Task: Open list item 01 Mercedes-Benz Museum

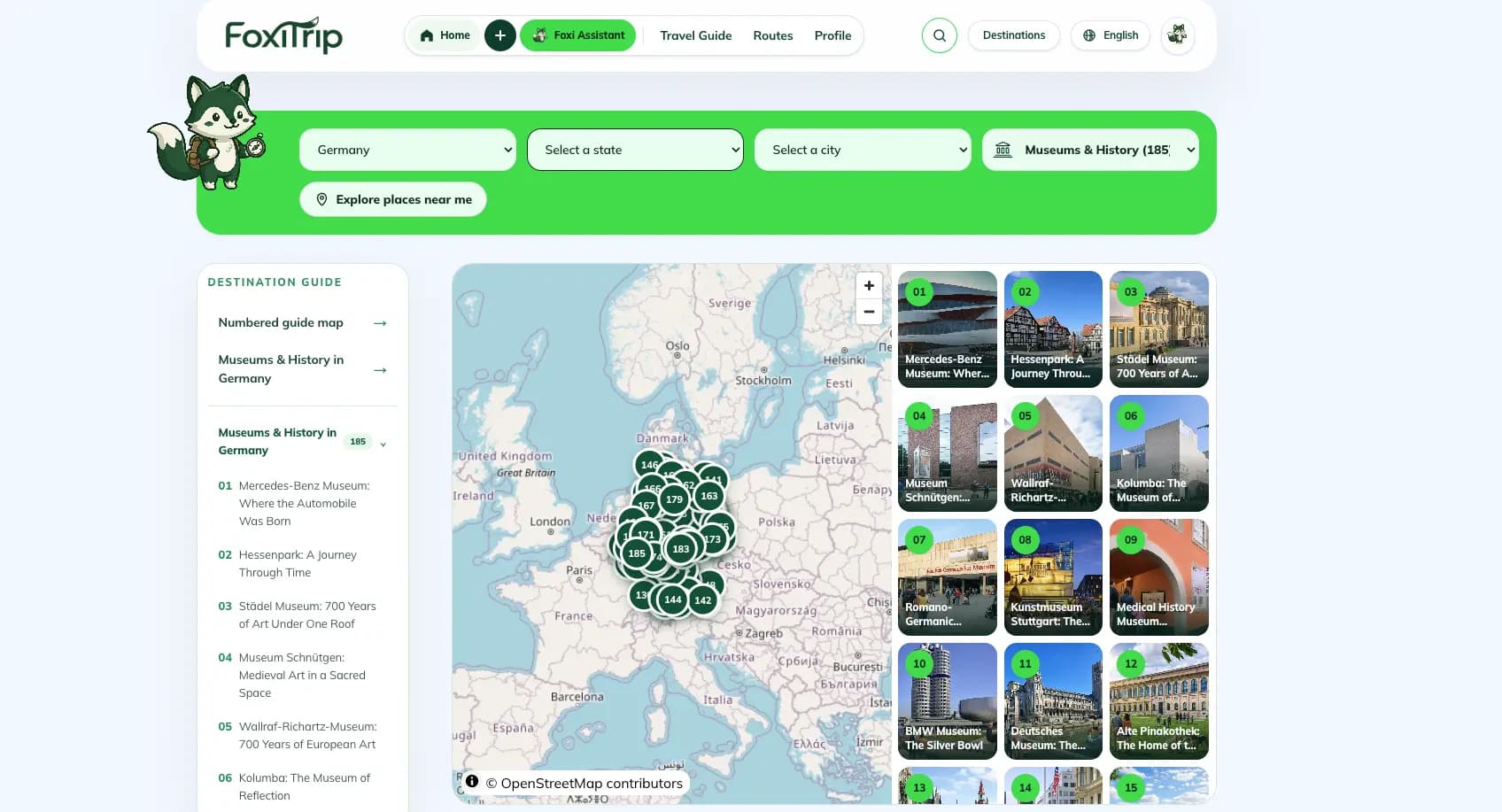Action: [x=301, y=503]
